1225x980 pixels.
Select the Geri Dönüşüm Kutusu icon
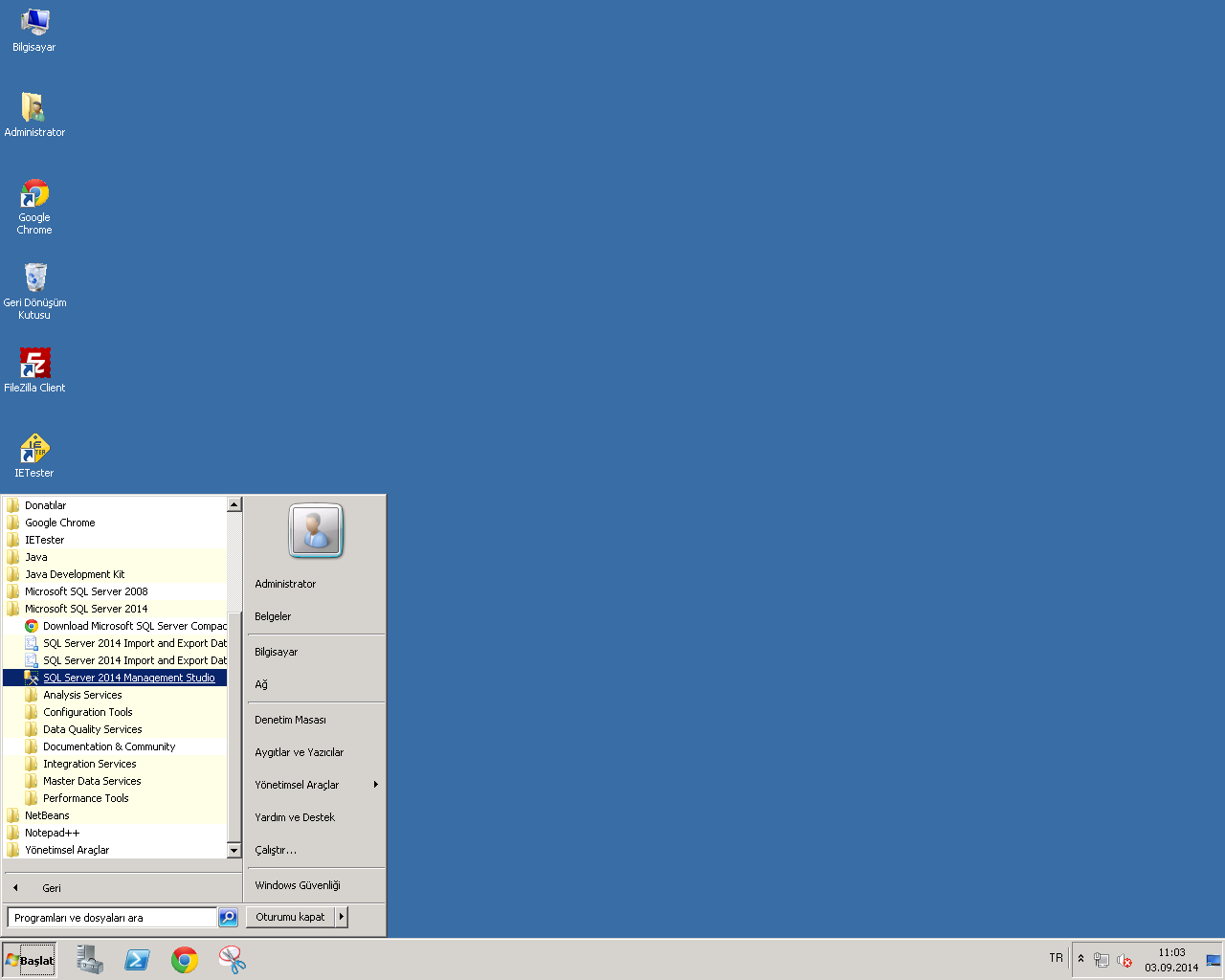34,291
